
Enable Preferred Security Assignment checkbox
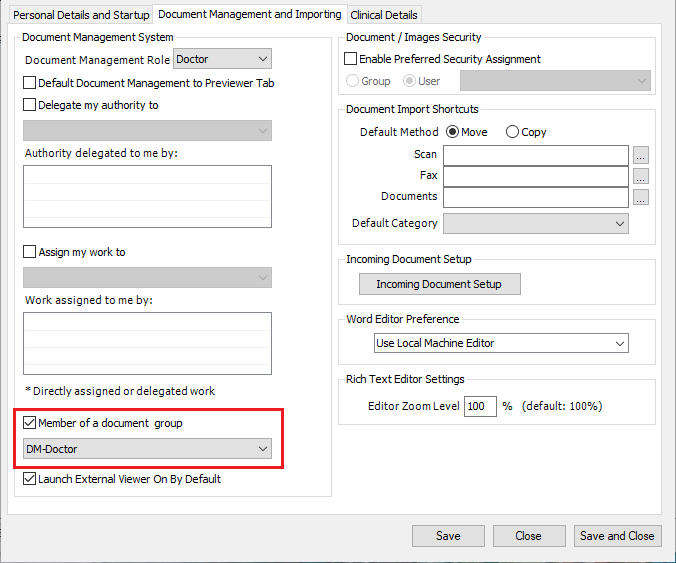coord(350,58)
